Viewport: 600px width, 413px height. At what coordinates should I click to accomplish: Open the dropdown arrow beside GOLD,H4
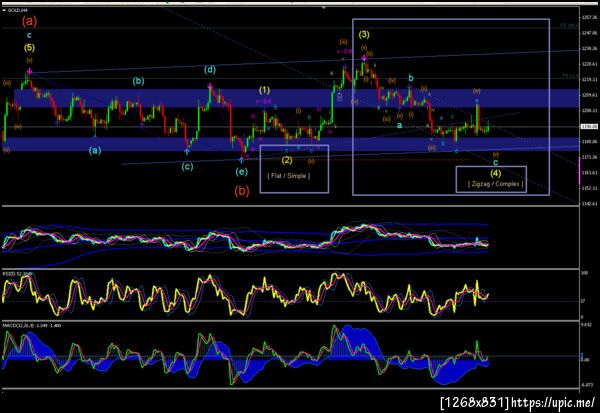tap(4, 10)
